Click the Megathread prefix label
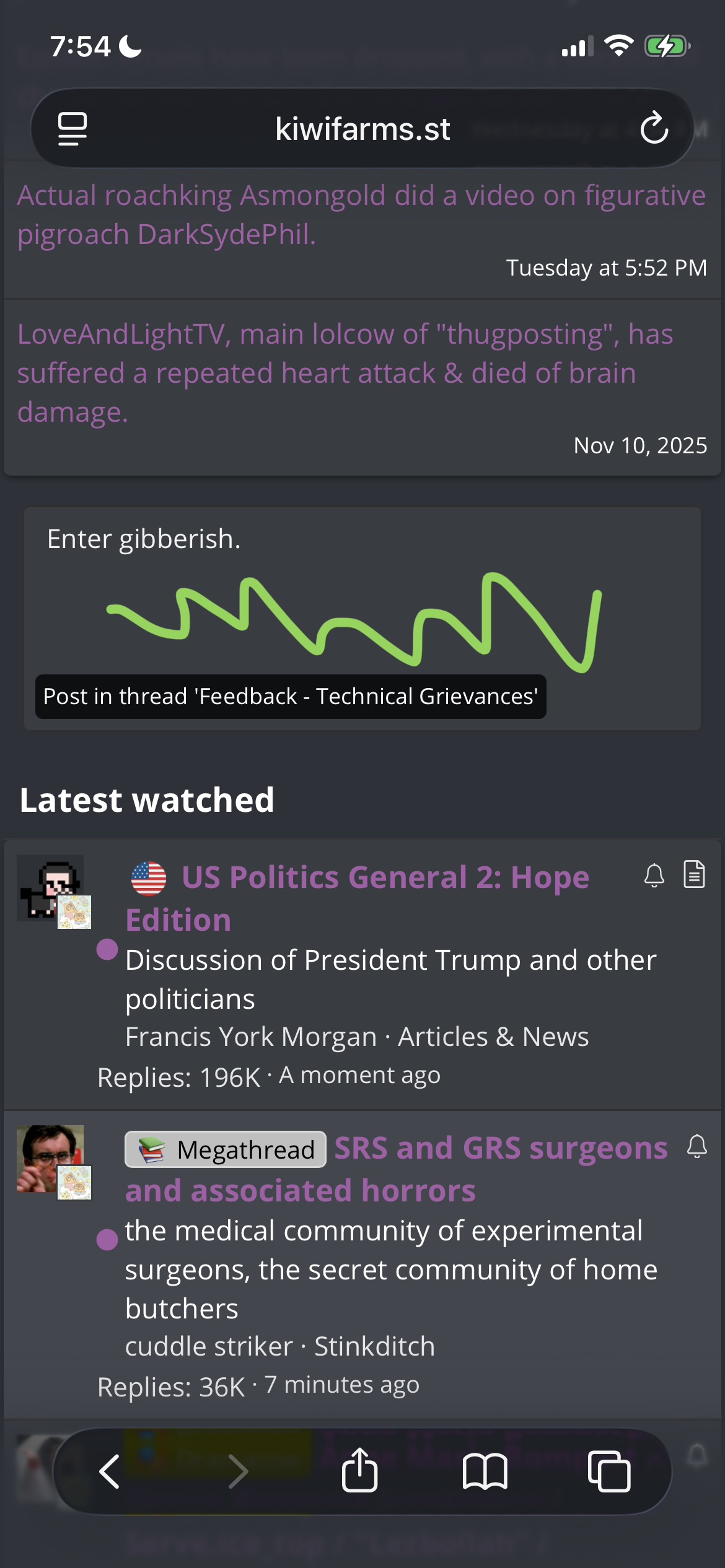This screenshot has width=725, height=1568. [x=226, y=1149]
